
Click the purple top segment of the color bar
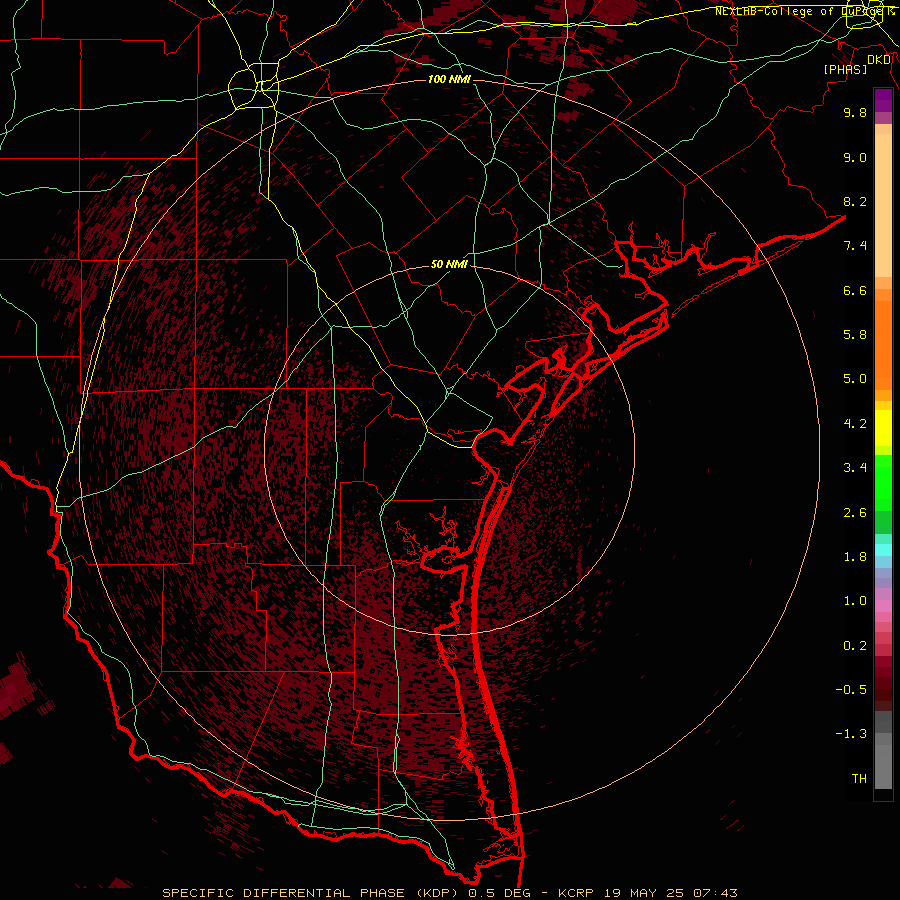(x=883, y=100)
